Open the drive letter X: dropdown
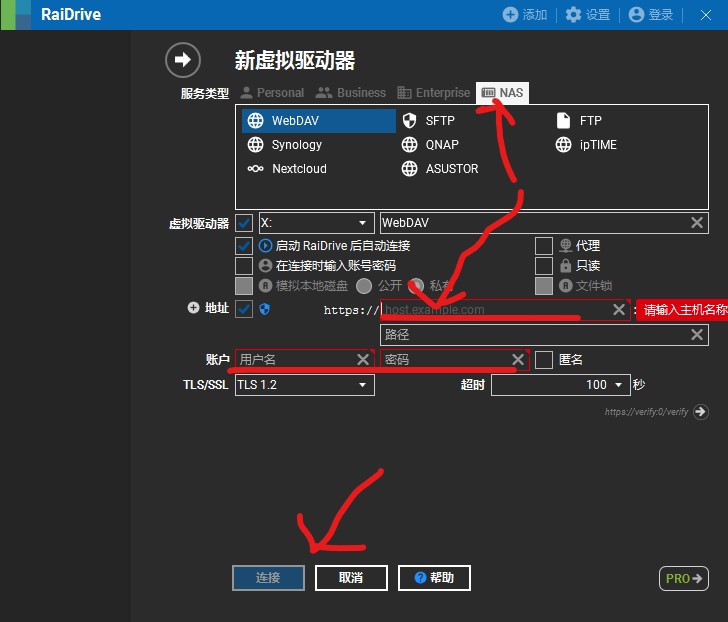Viewport: 728px width, 622px height. [317, 223]
